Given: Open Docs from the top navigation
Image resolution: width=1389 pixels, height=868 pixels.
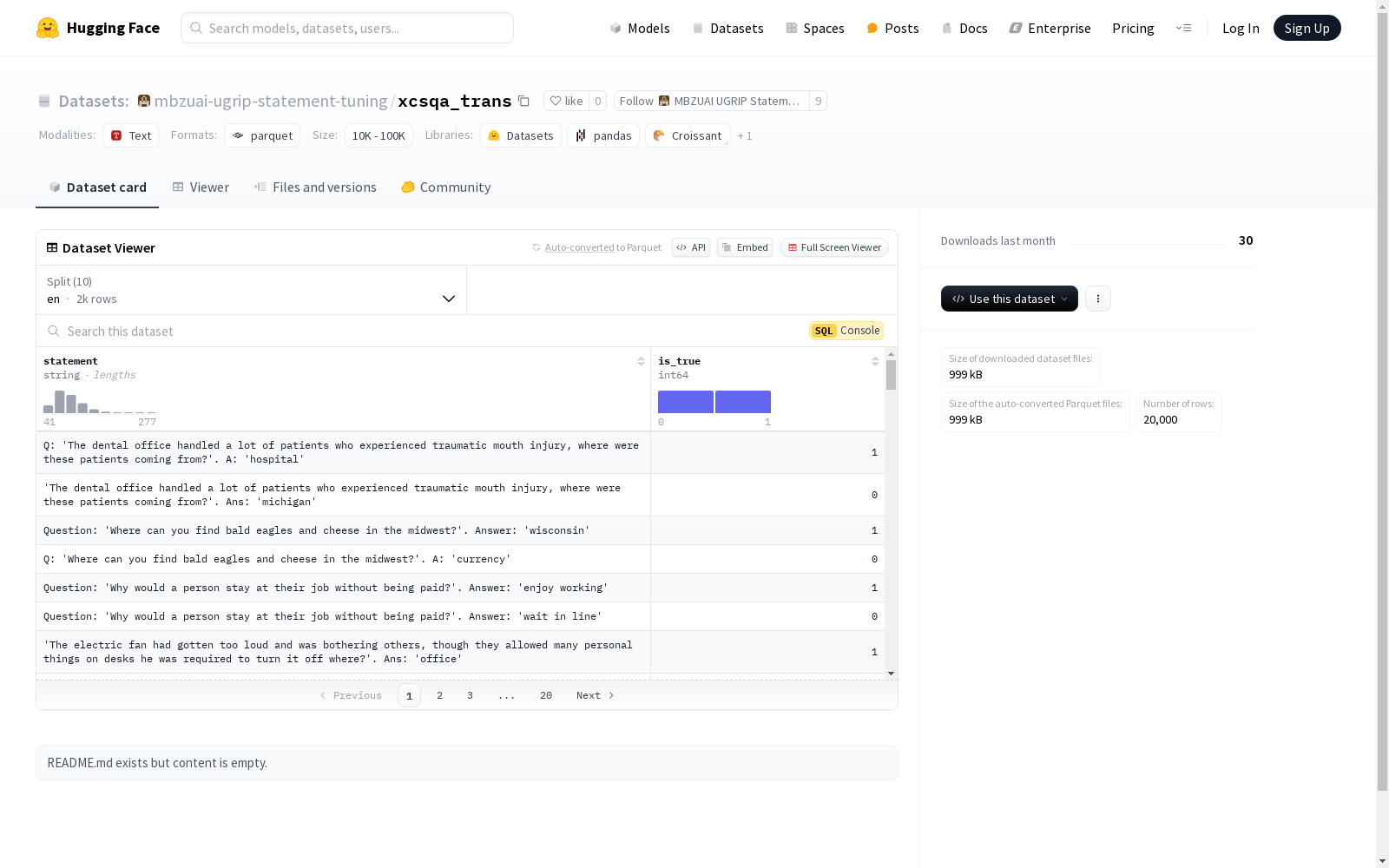Looking at the screenshot, I should [x=964, y=28].
